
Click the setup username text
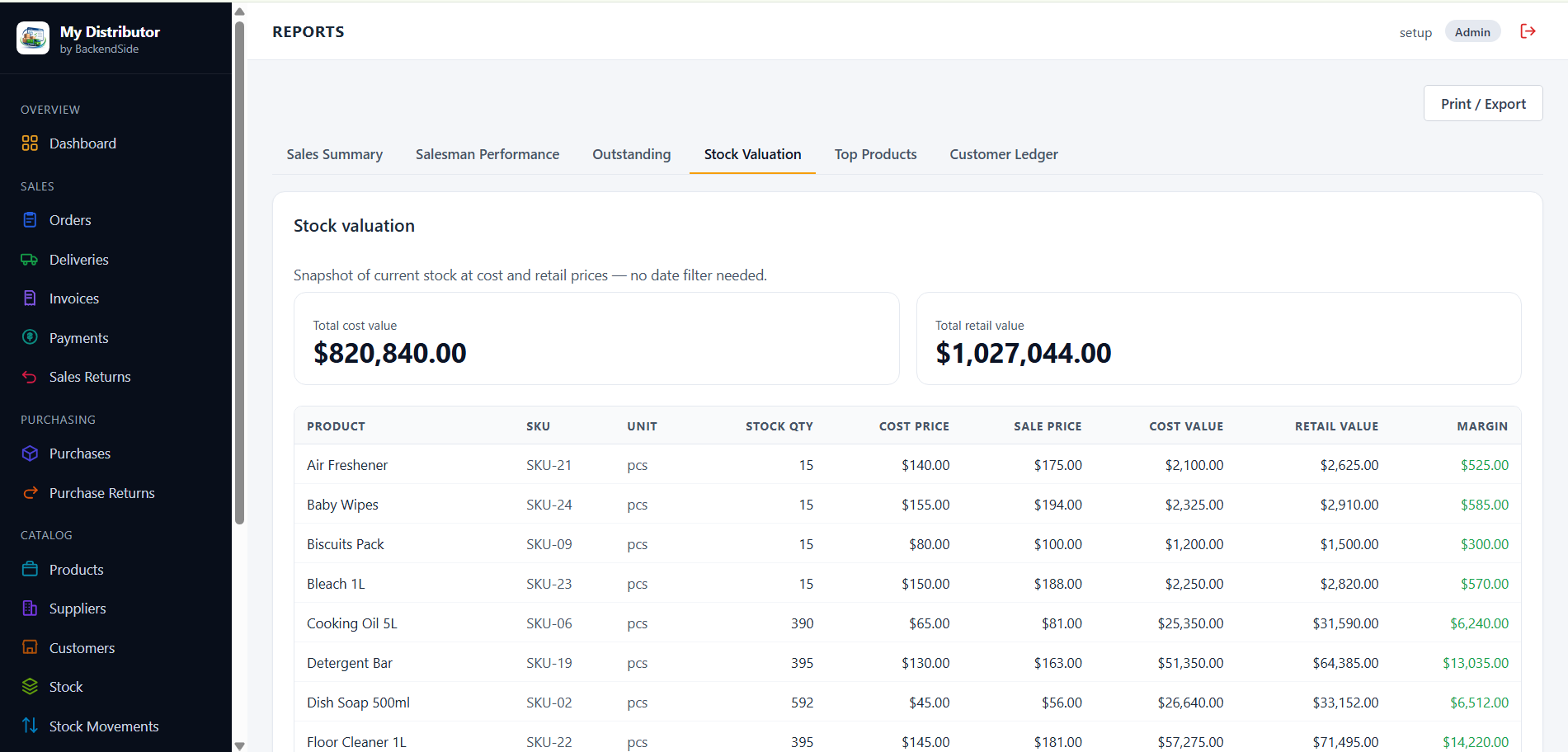[x=1415, y=32]
